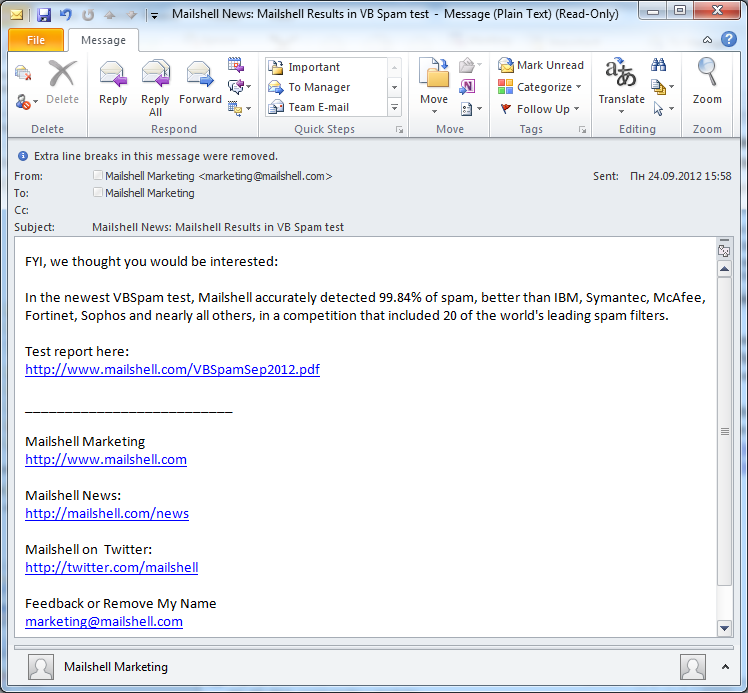Send message to OneNote
The height and width of the screenshot is (693, 748).
click(x=467, y=86)
